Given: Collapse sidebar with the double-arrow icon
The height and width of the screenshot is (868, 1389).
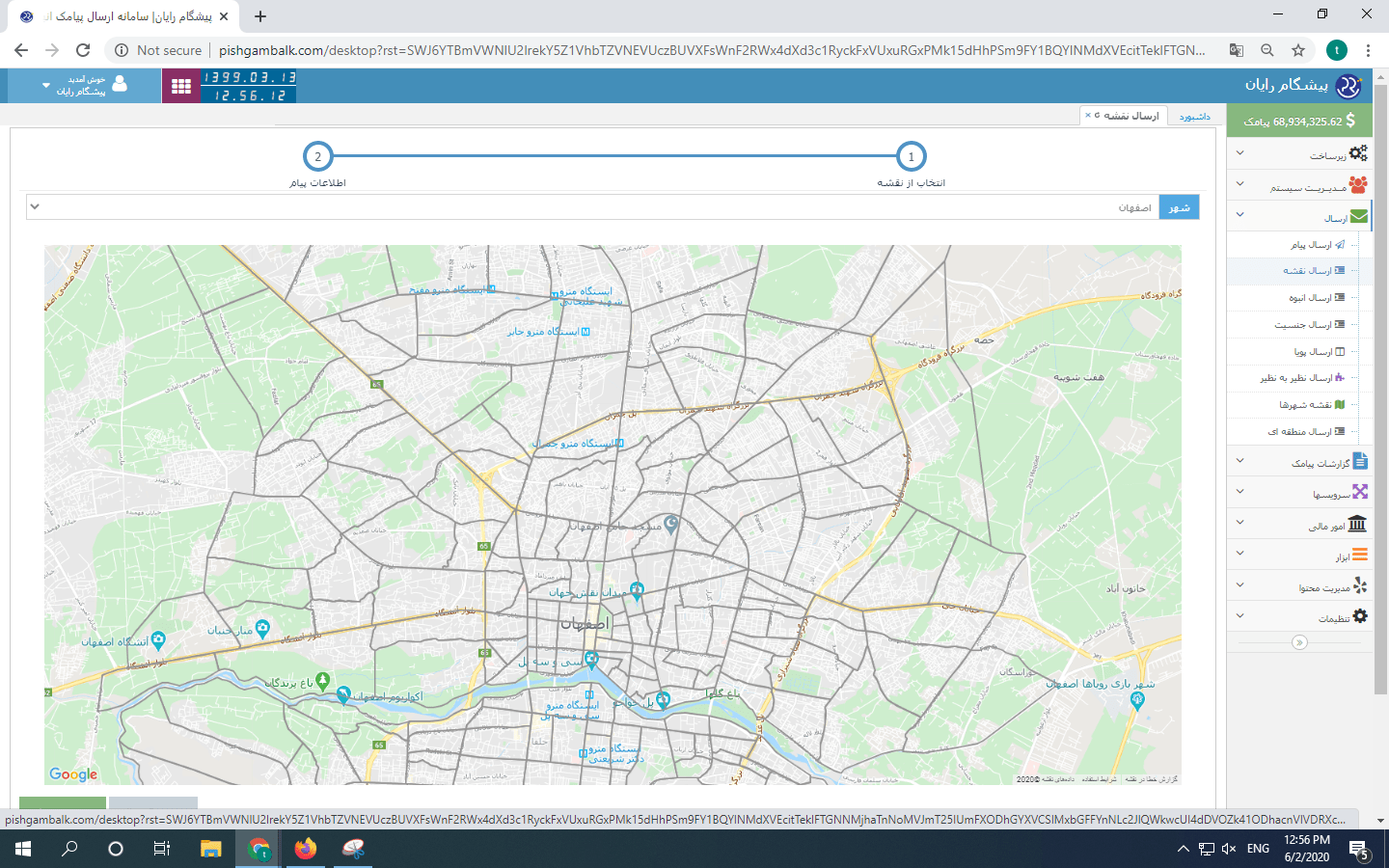Looking at the screenshot, I should [1299, 642].
